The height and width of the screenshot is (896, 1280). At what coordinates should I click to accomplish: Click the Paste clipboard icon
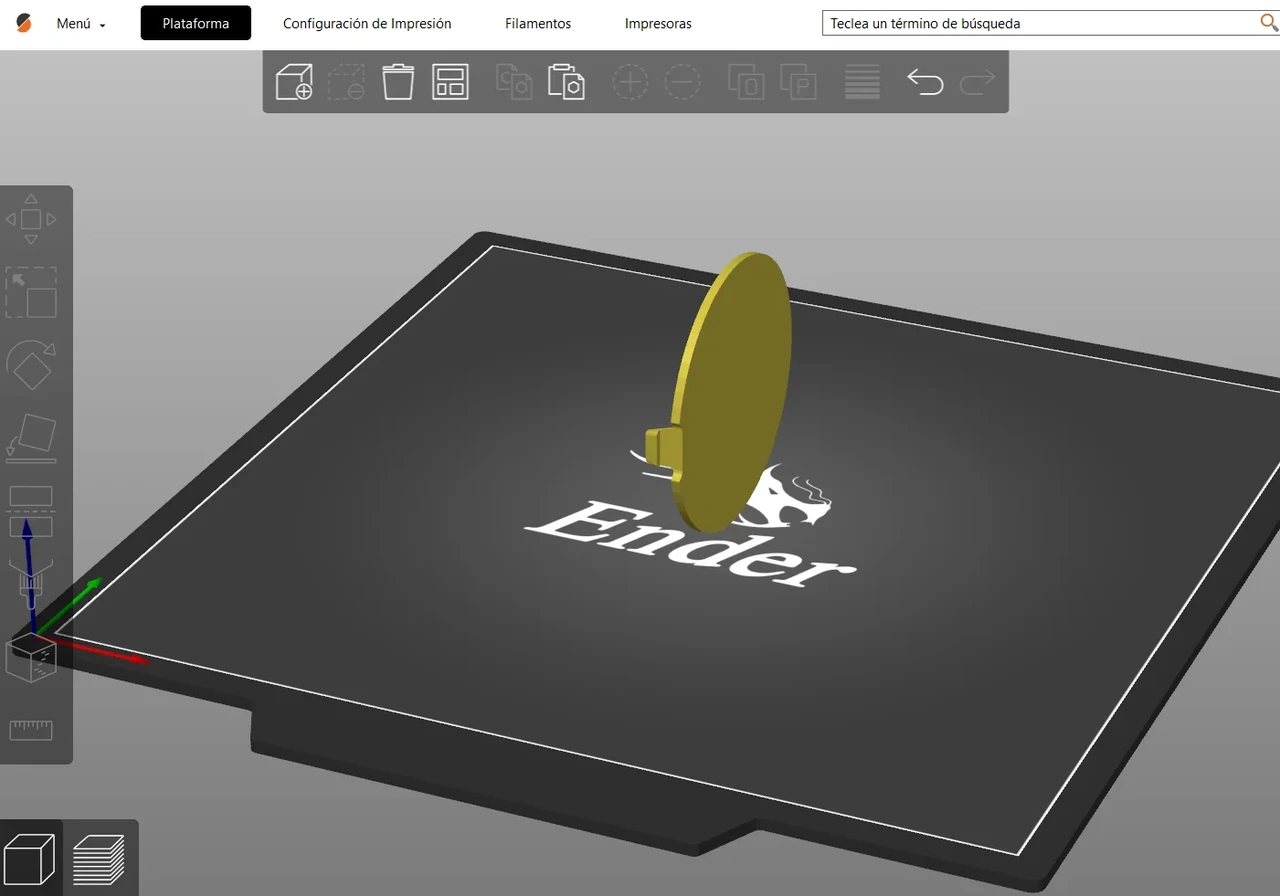click(x=566, y=81)
